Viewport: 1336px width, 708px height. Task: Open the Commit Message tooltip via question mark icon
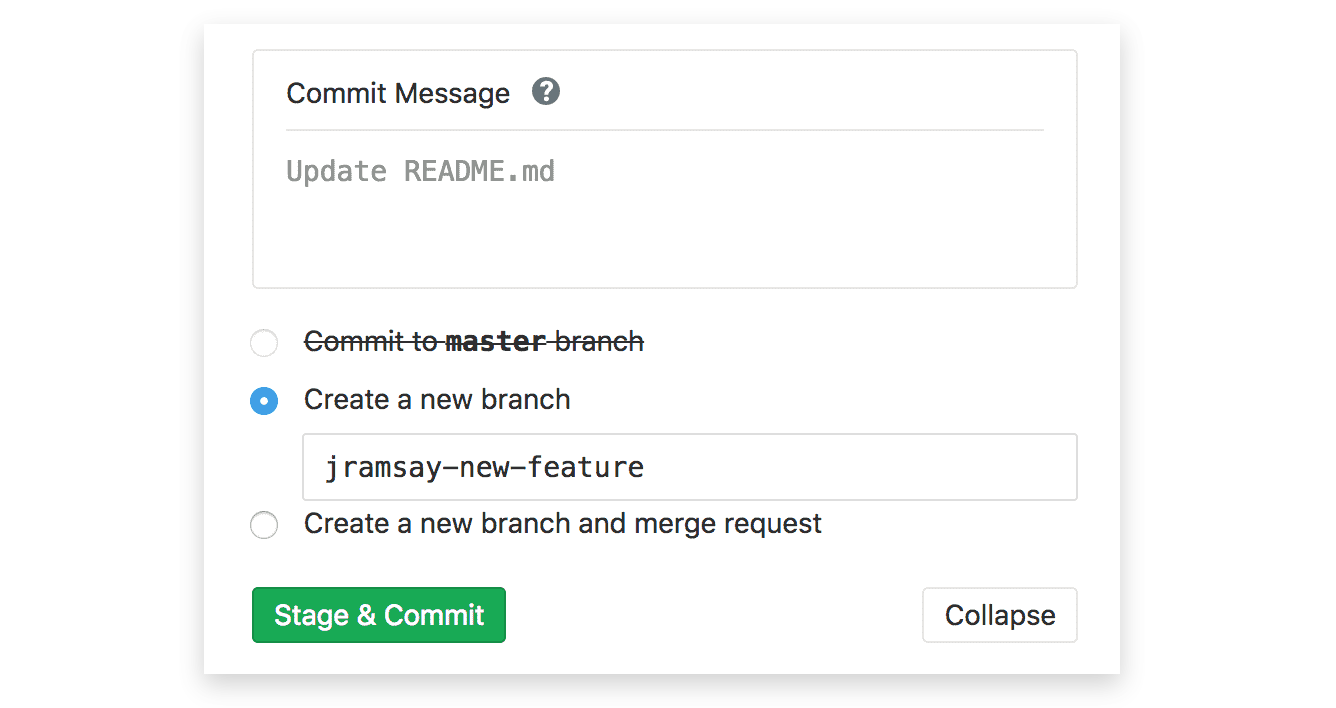[x=546, y=91]
